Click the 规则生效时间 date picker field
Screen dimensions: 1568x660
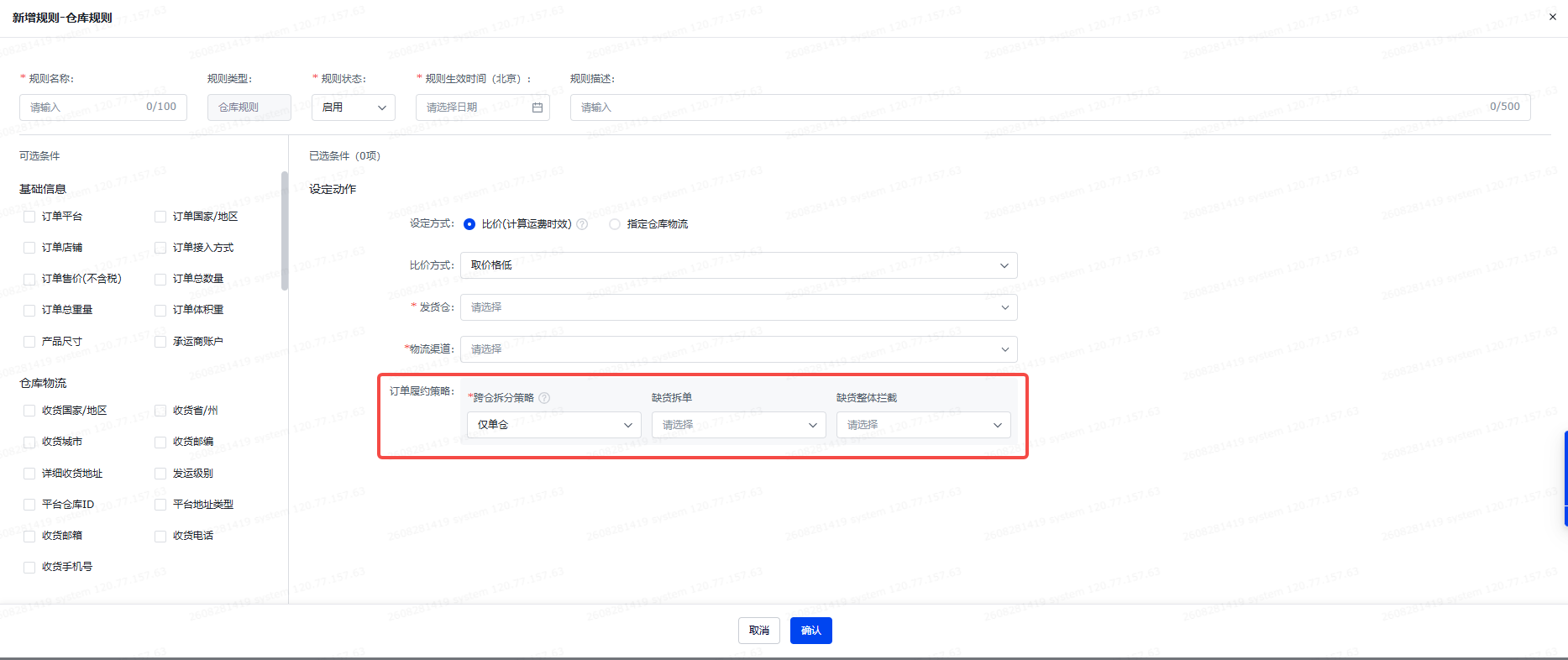coord(483,107)
